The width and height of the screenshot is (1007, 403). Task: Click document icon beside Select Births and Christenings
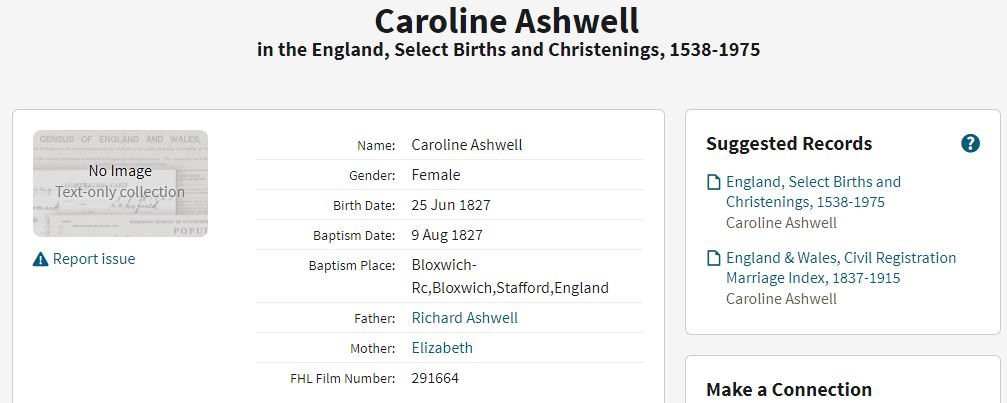click(x=714, y=183)
